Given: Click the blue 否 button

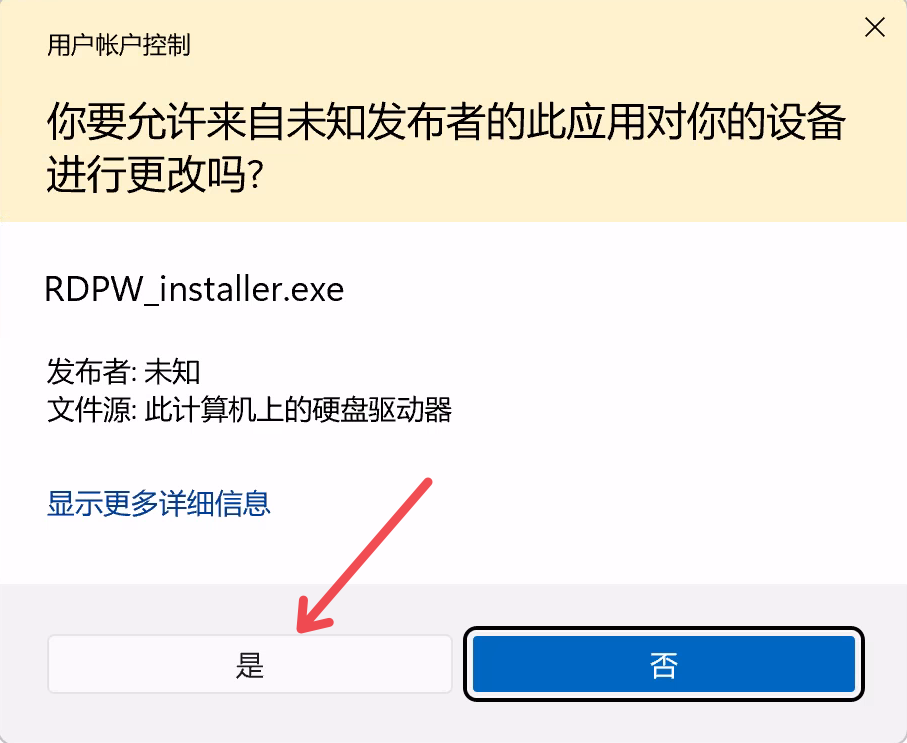Looking at the screenshot, I should coord(663,664).
